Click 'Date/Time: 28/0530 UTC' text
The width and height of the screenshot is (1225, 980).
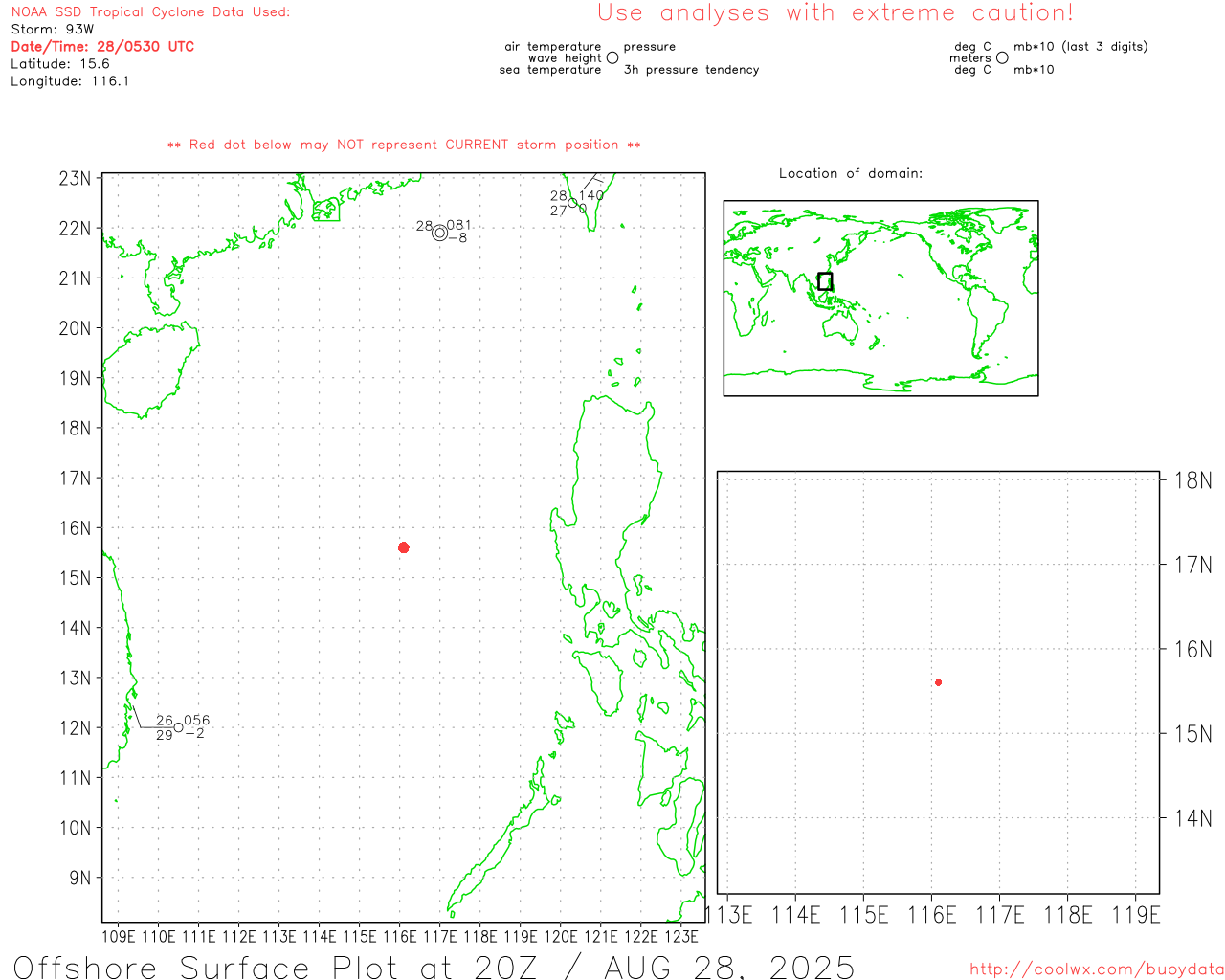click(x=102, y=46)
